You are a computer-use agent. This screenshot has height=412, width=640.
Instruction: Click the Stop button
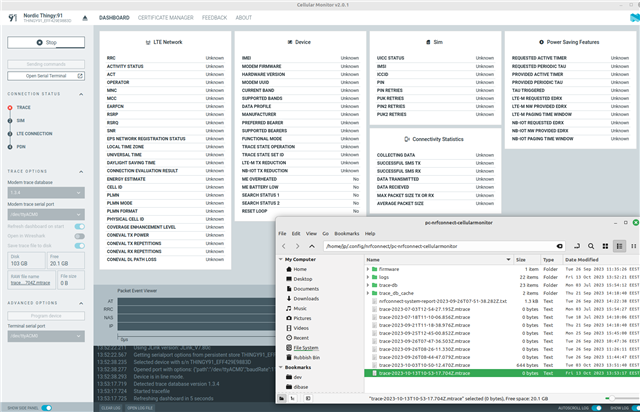point(46,42)
